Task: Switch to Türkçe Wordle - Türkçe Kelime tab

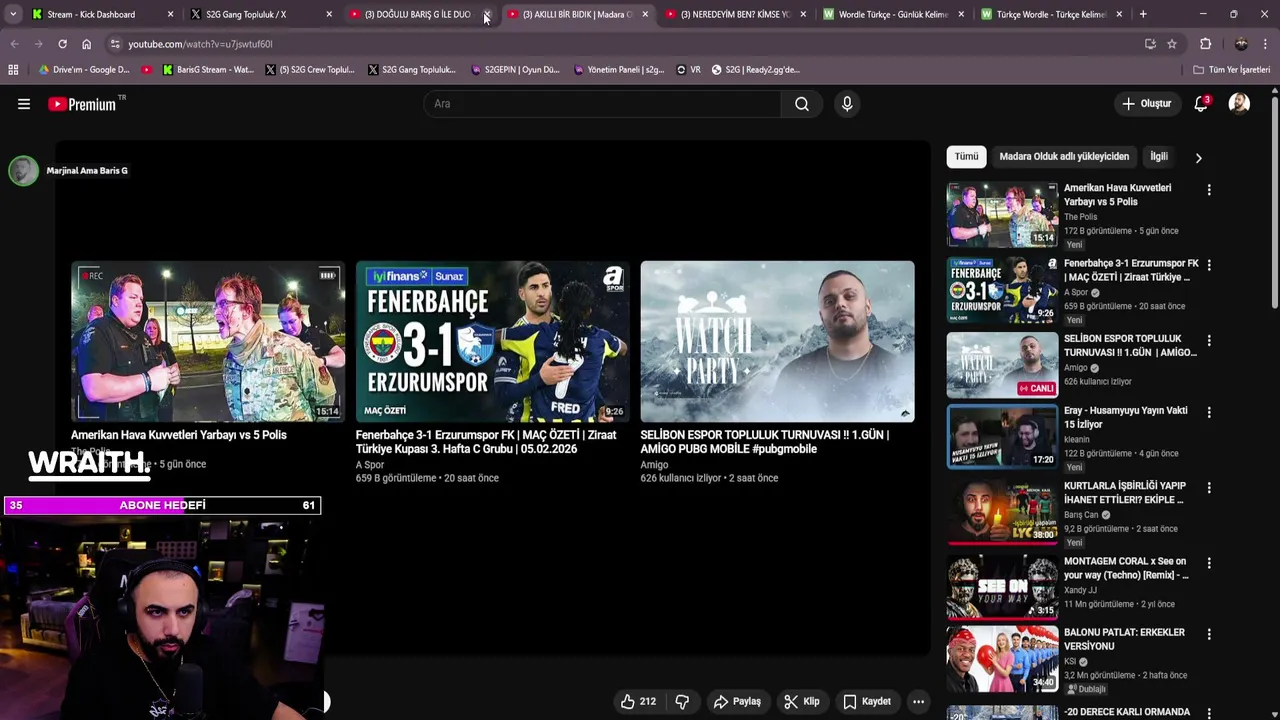Action: [x=1052, y=14]
